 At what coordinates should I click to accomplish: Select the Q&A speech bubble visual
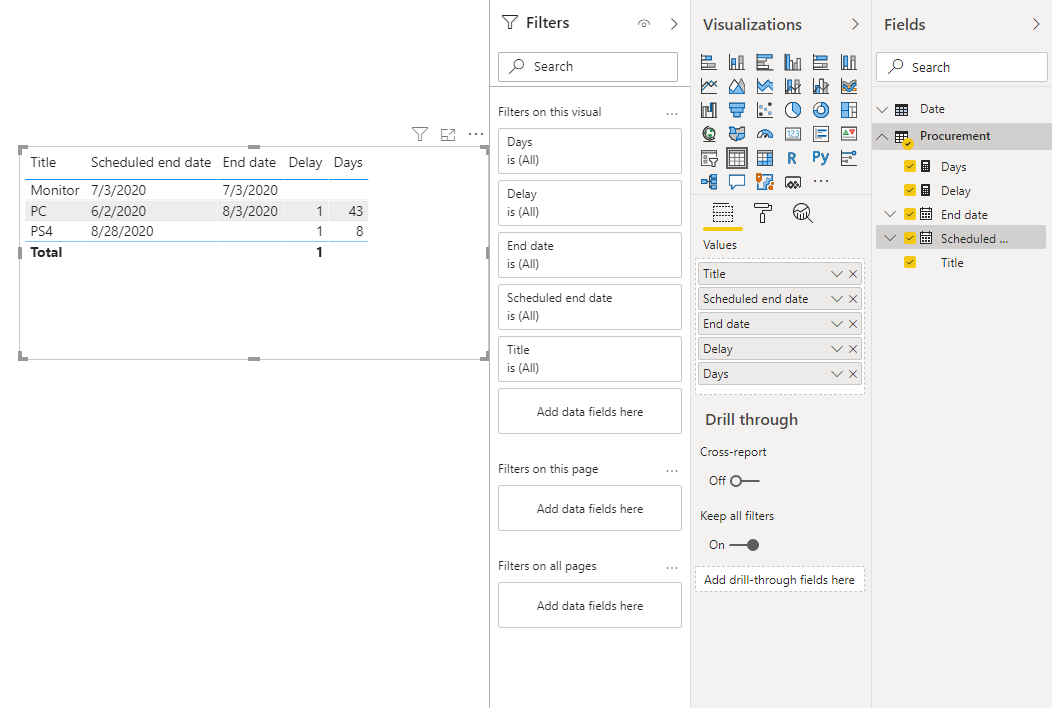coord(737,182)
